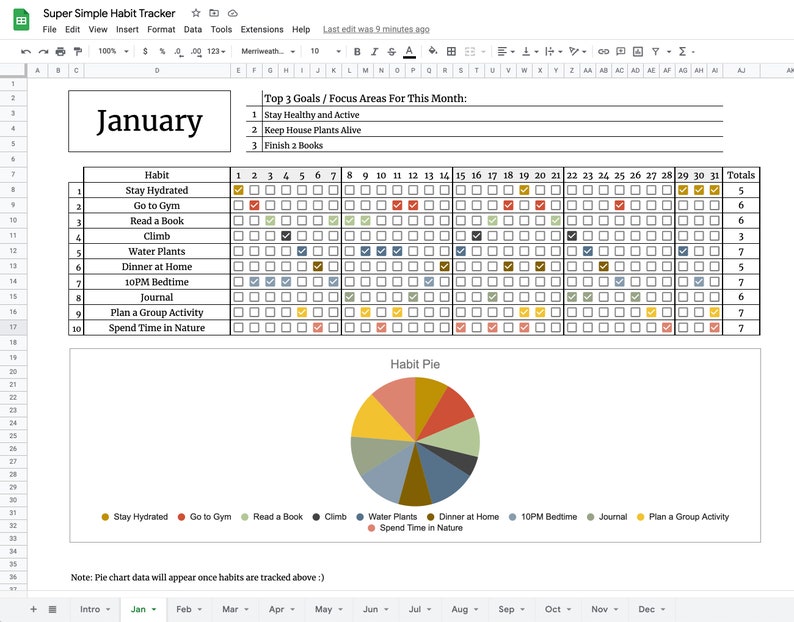Open the borders tool
The width and height of the screenshot is (794, 622).
(x=451, y=51)
